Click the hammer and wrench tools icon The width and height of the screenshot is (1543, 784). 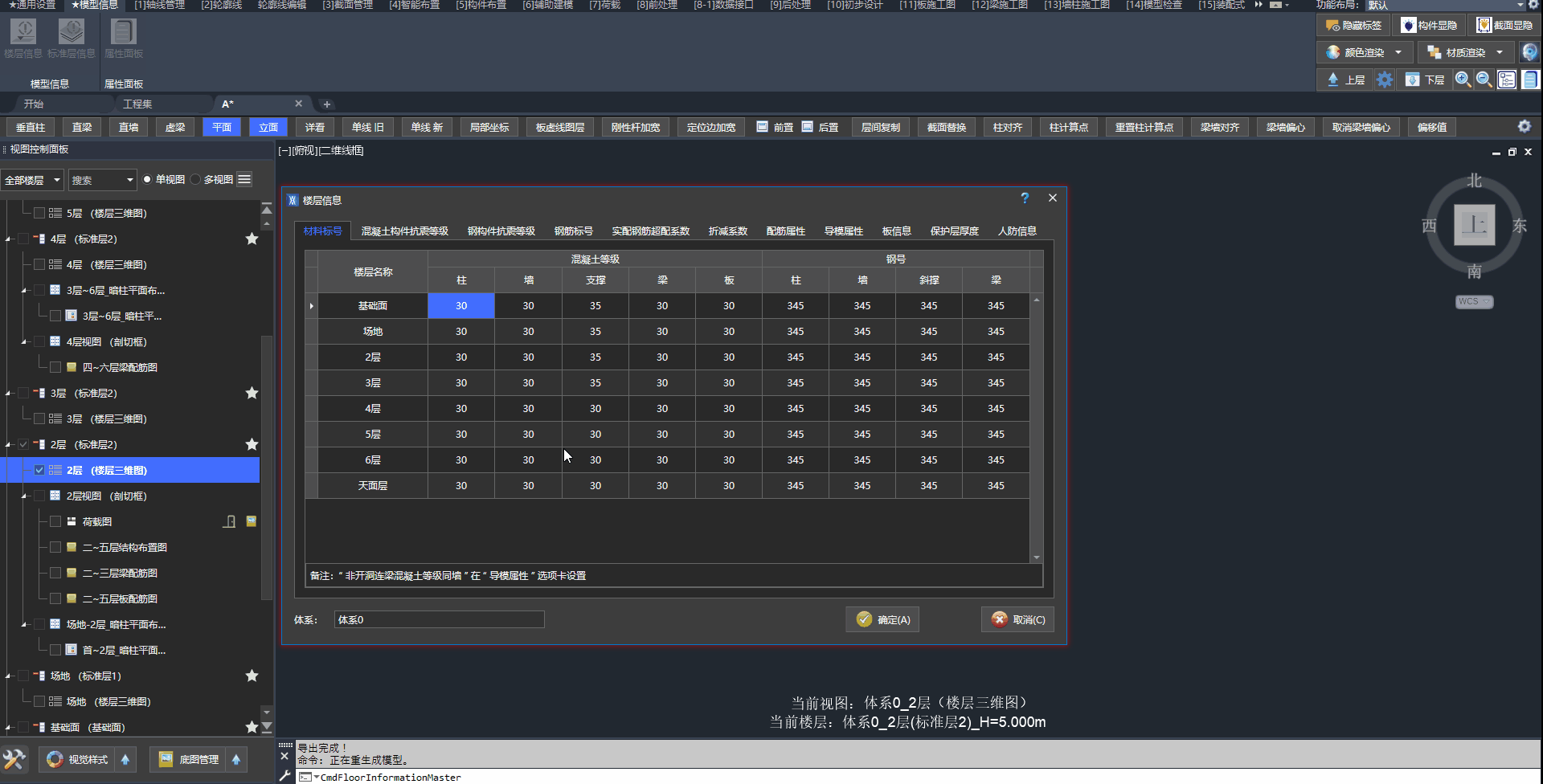click(14, 759)
